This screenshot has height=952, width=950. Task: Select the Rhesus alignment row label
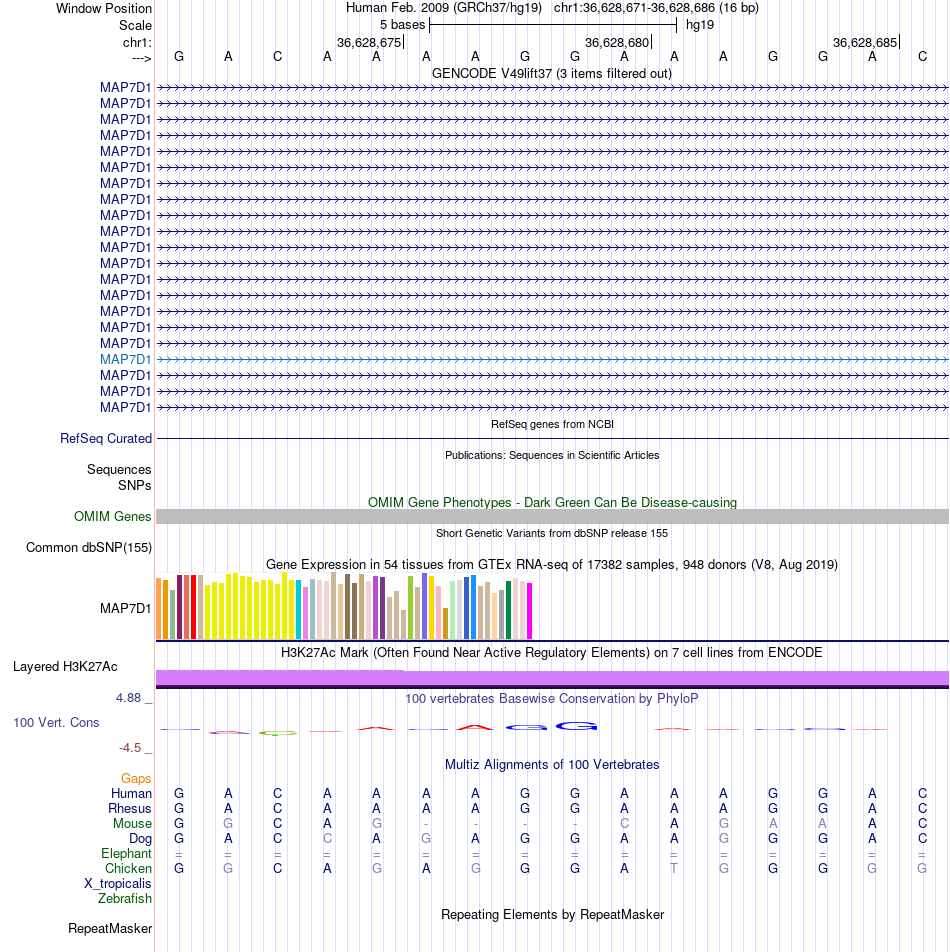pyautogui.click(x=130, y=809)
